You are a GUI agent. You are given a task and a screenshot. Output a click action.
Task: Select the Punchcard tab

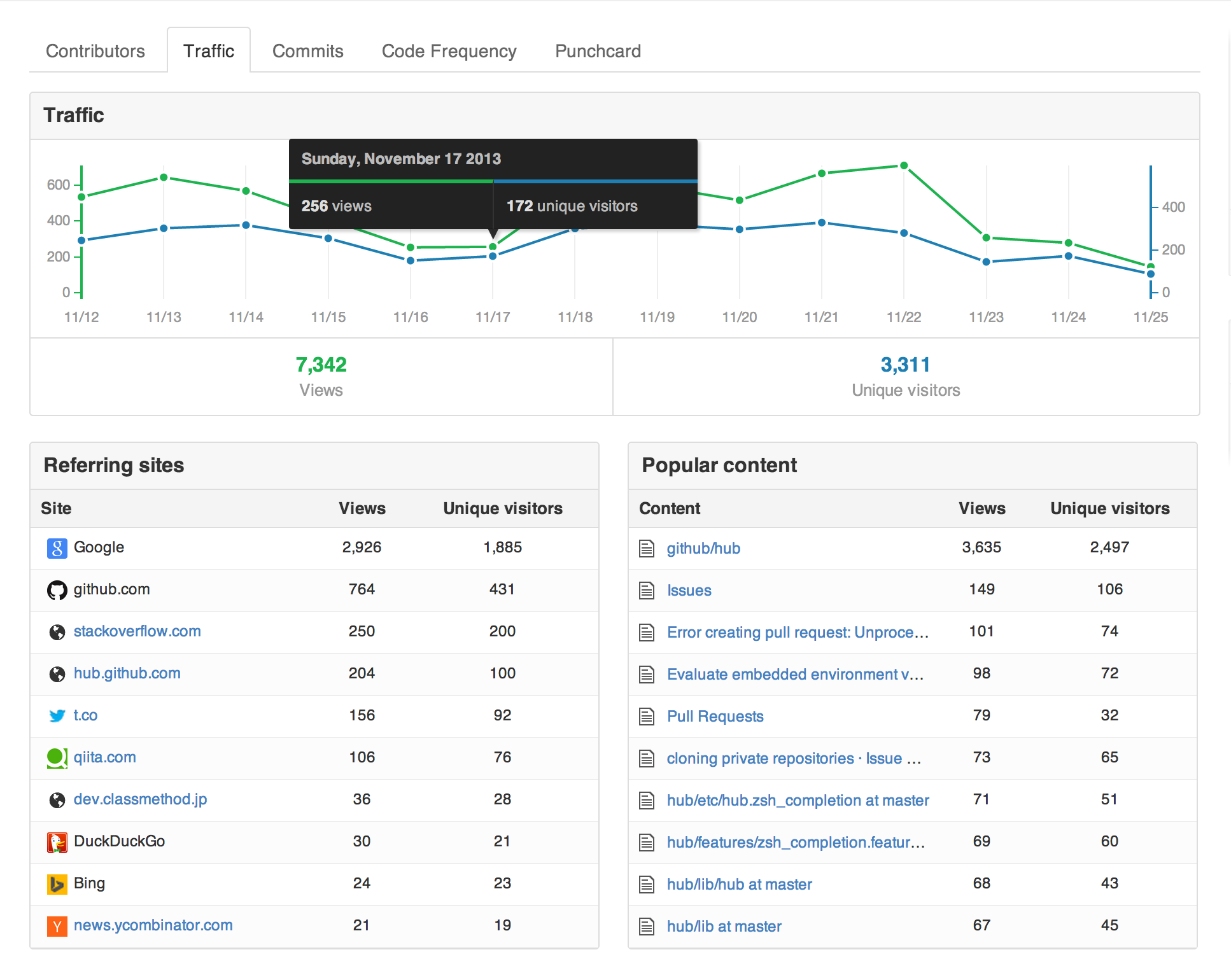(x=597, y=50)
